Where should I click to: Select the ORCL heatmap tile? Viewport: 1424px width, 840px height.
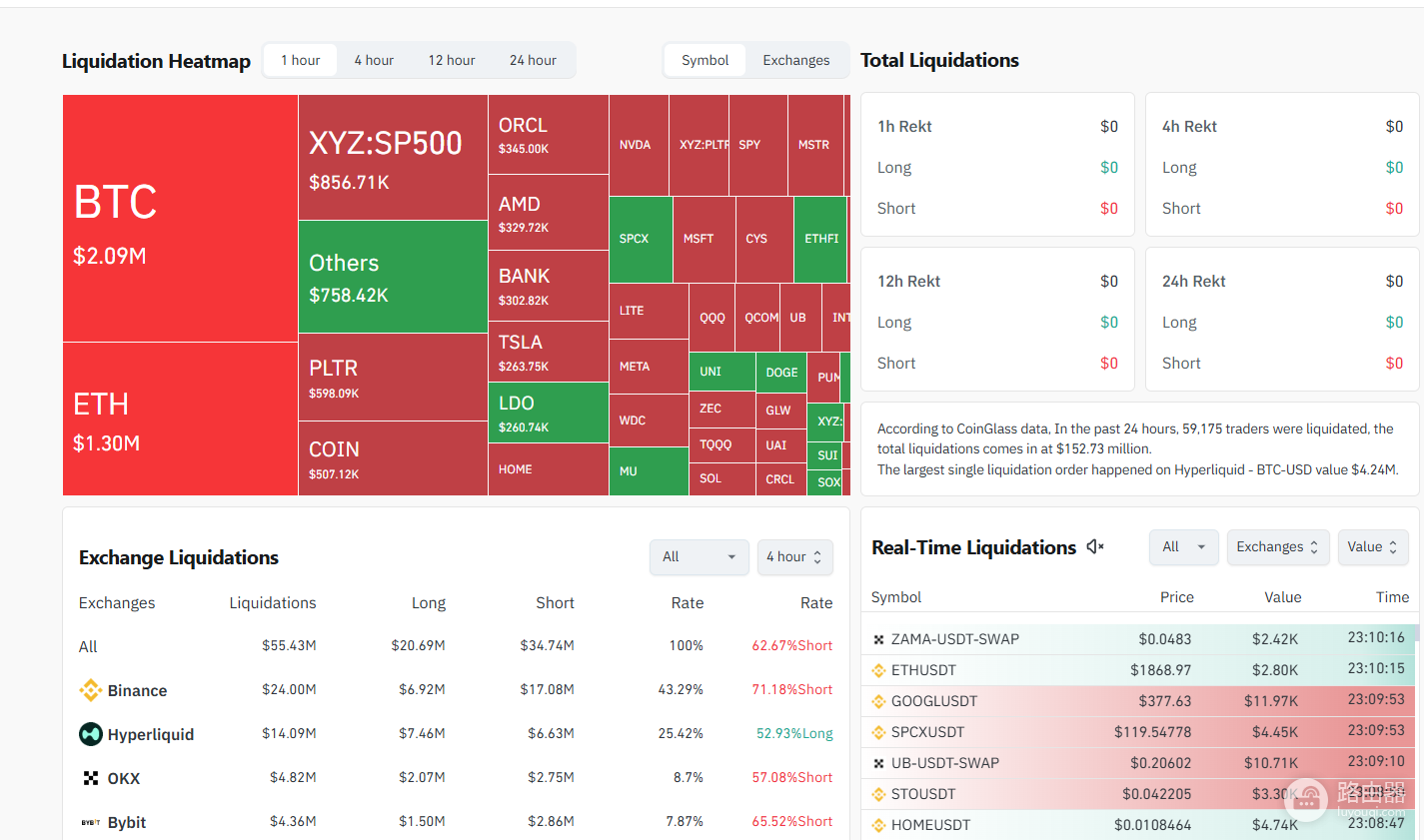[x=549, y=135]
